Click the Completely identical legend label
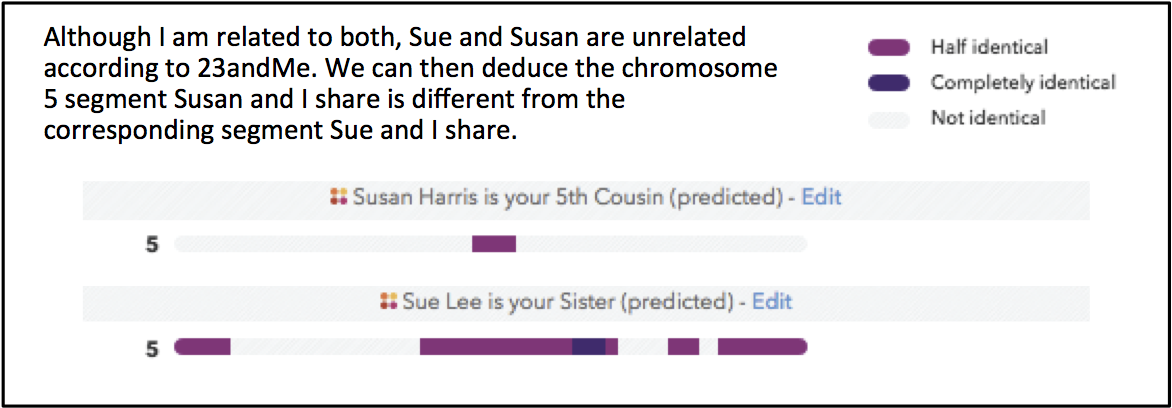The height and width of the screenshot is (408, 1172). point(1023,82)
